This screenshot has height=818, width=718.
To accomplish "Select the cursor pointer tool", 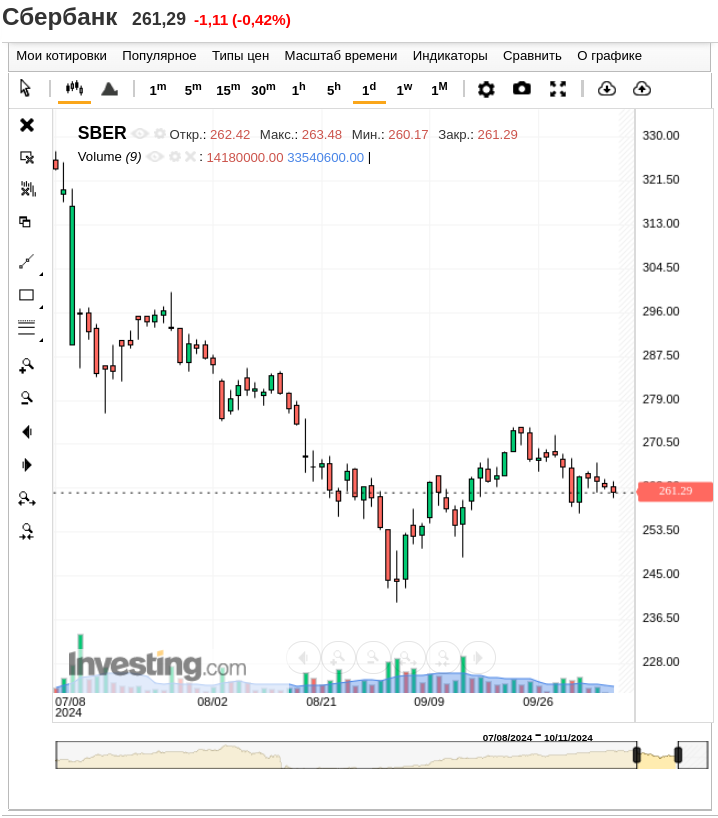I will 25,88.
